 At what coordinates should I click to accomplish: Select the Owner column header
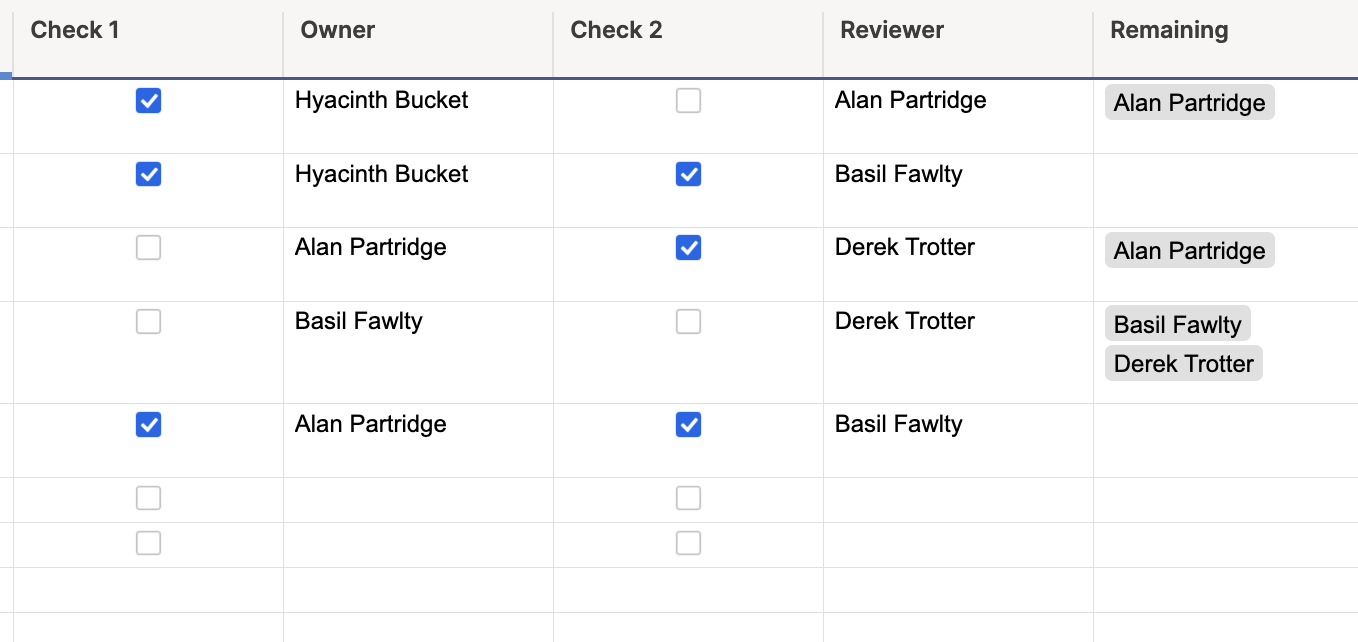(418, 30)
